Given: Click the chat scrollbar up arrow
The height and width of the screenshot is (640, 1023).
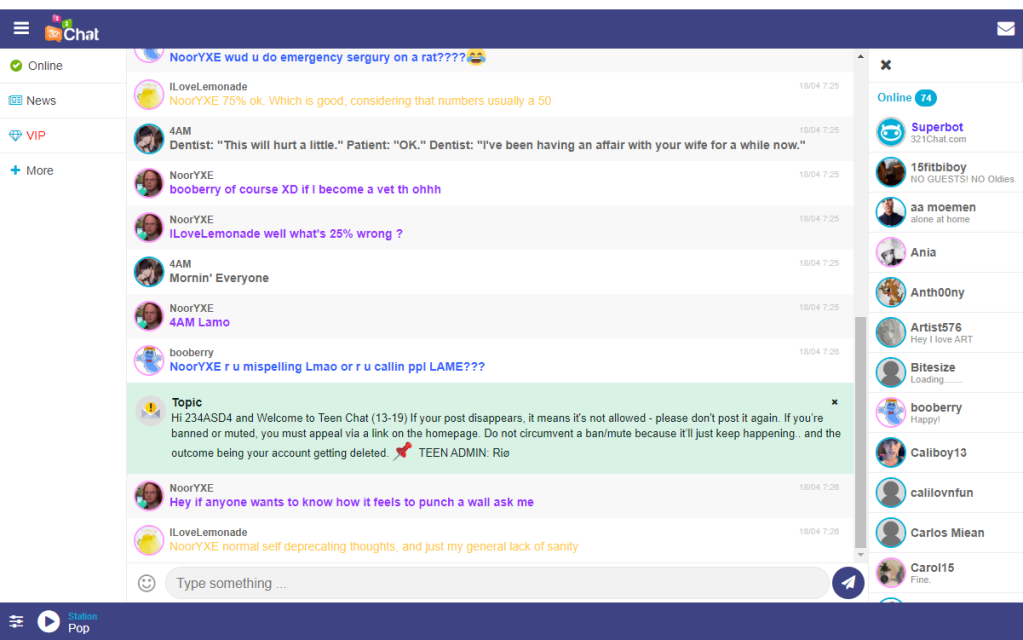Looking at the screenshot, I should click(x=861, y=57).
